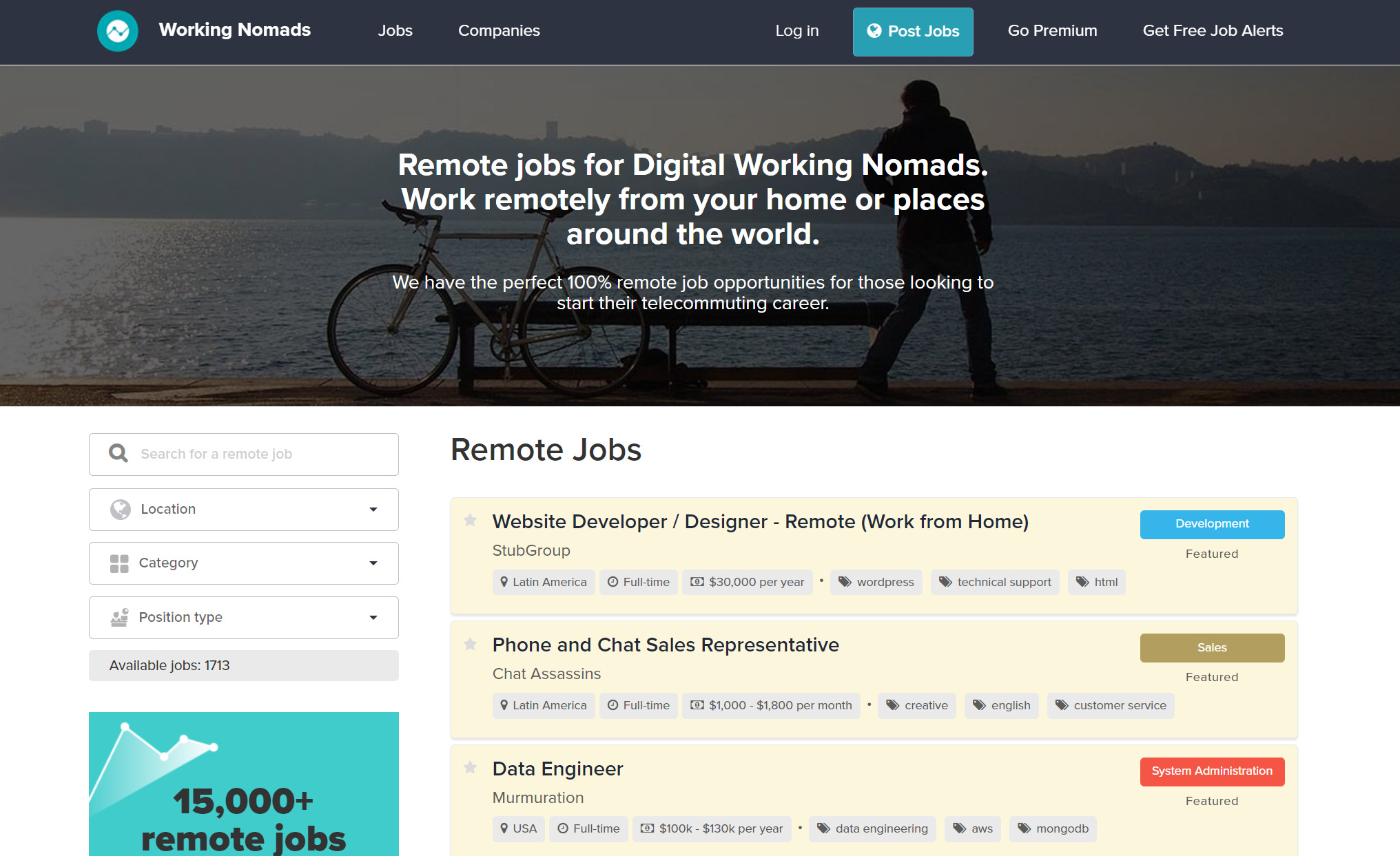Click the magnifying glass search icon
The image size is (1400, 856).
coord(119,453)
